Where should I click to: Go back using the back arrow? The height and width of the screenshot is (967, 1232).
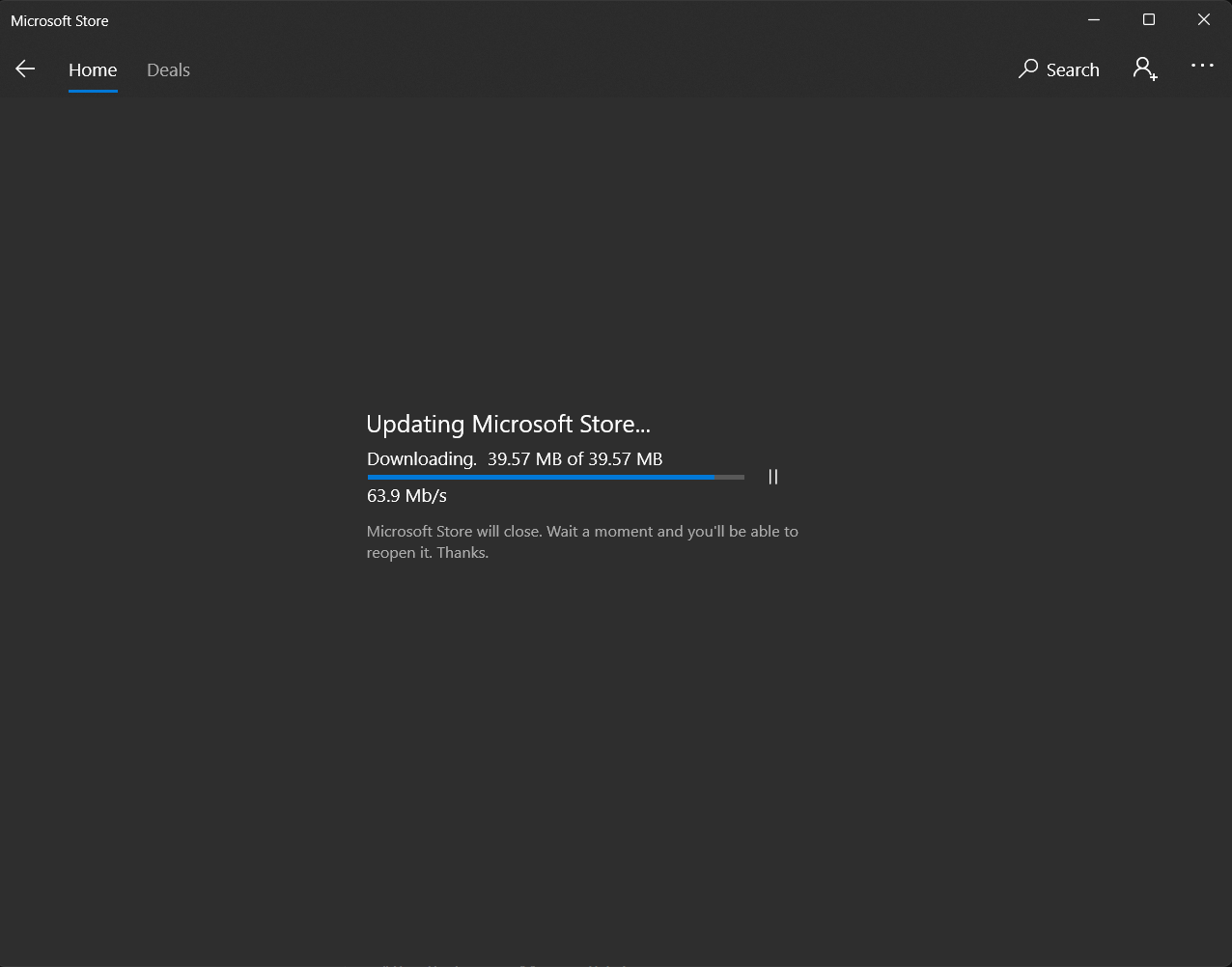(25, 69)
